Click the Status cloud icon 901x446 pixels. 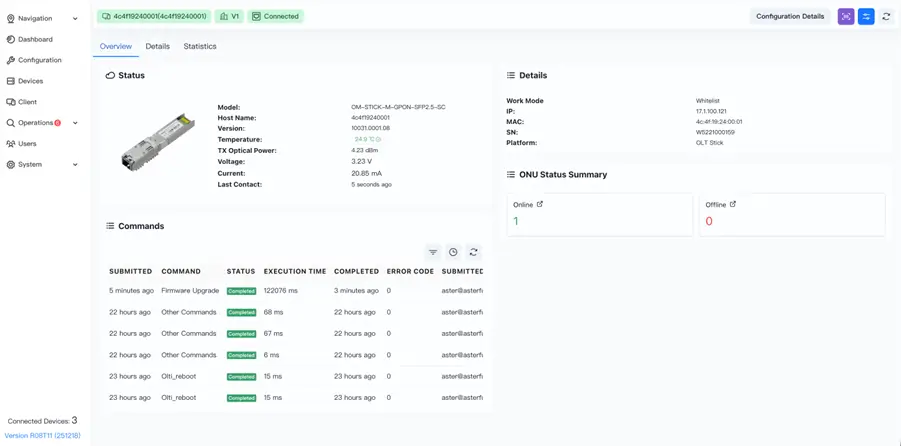pos(110,75)
